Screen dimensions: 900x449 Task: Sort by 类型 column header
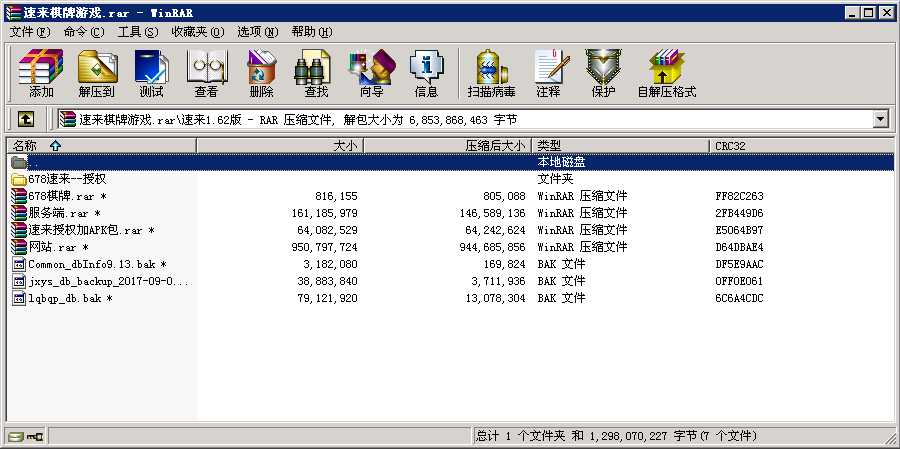click(620, 146)
